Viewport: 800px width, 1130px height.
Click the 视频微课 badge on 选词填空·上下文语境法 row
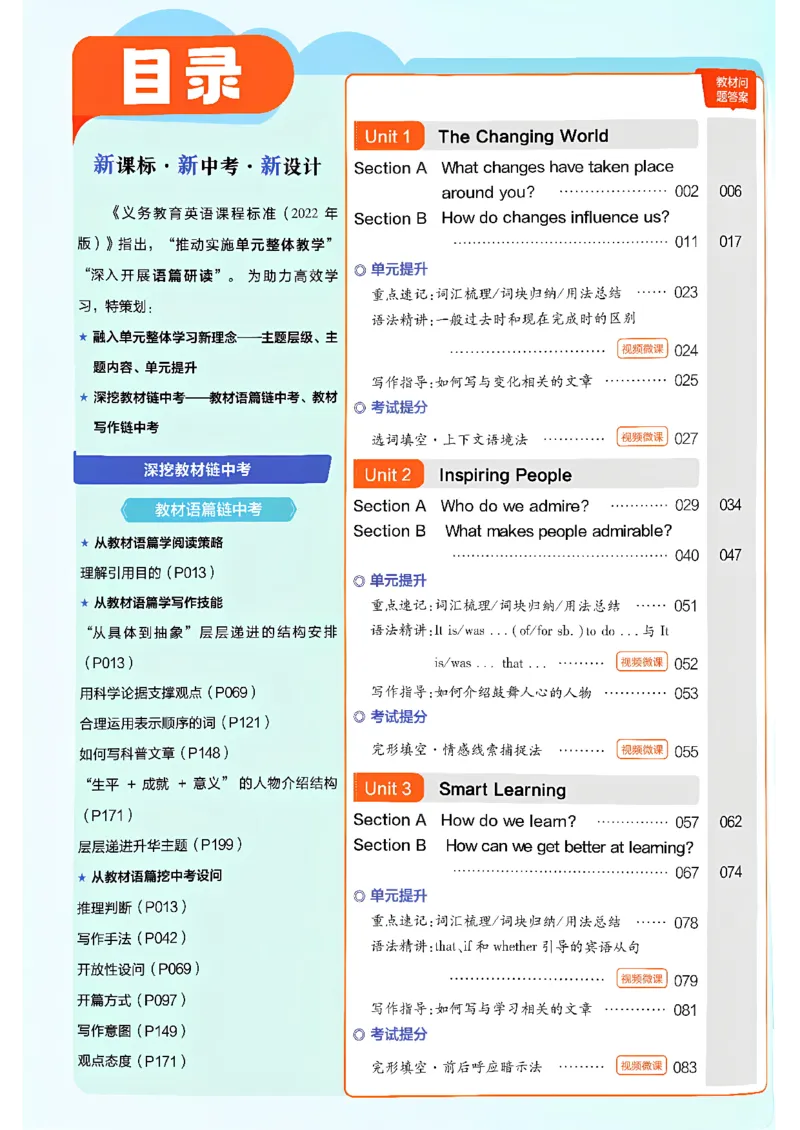(642, 437)
